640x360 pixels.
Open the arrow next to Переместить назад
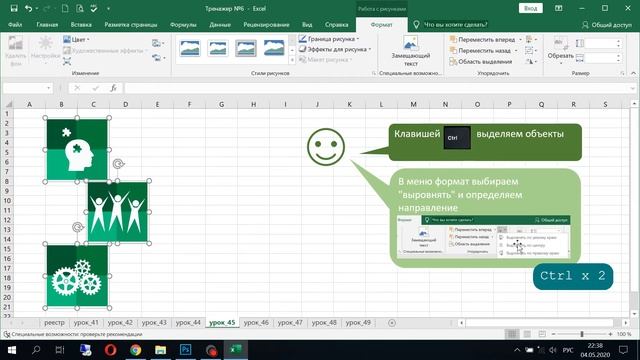coord(516,51)
